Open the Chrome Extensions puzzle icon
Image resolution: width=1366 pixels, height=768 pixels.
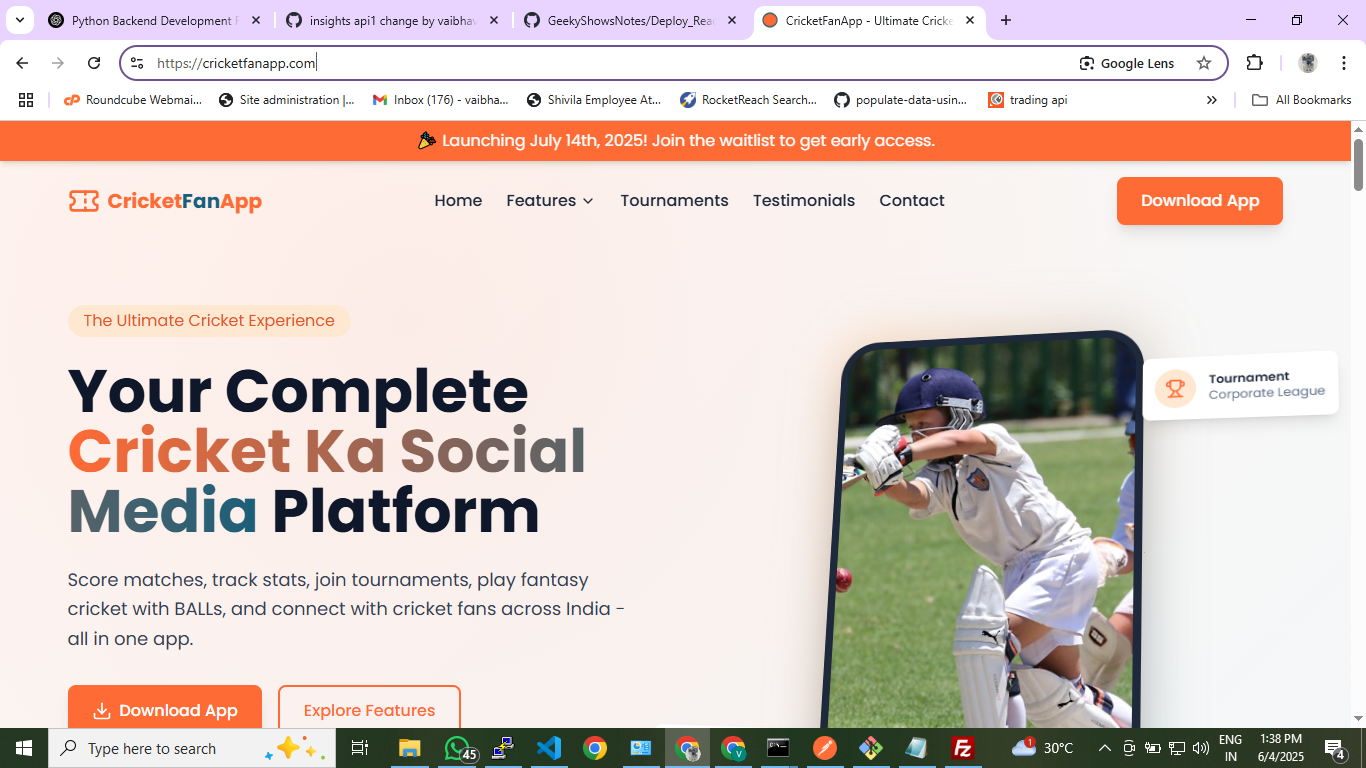coord(1254,63)
